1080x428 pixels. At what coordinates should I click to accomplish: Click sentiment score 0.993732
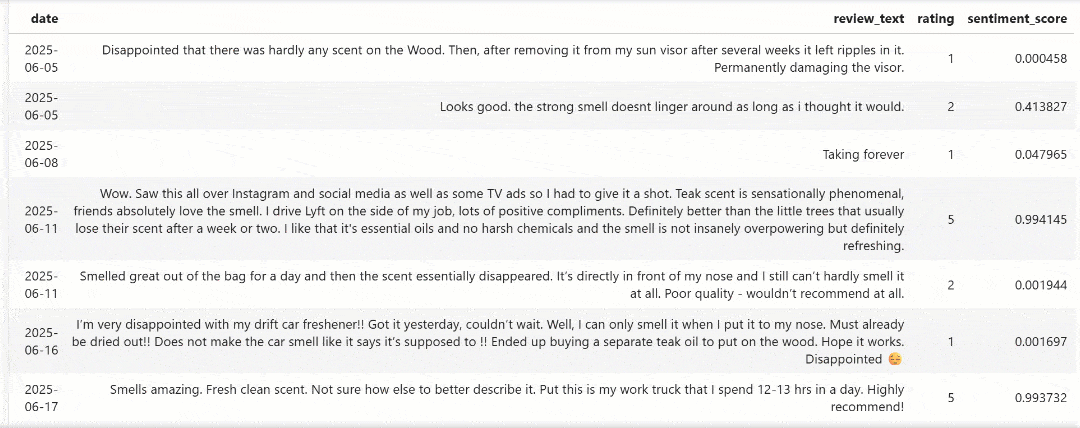point(1040,398)
